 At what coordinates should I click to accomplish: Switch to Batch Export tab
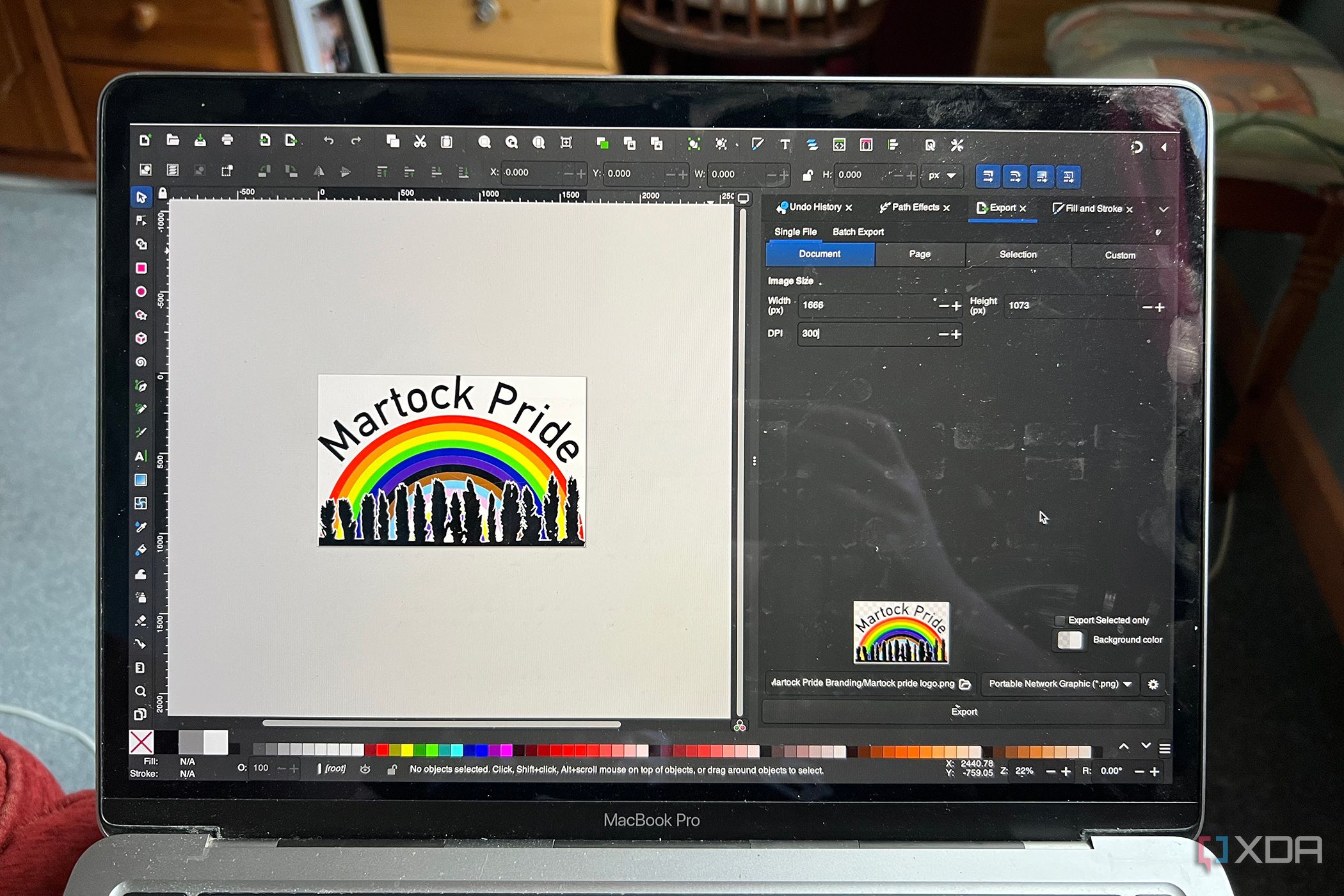(858, 232)
